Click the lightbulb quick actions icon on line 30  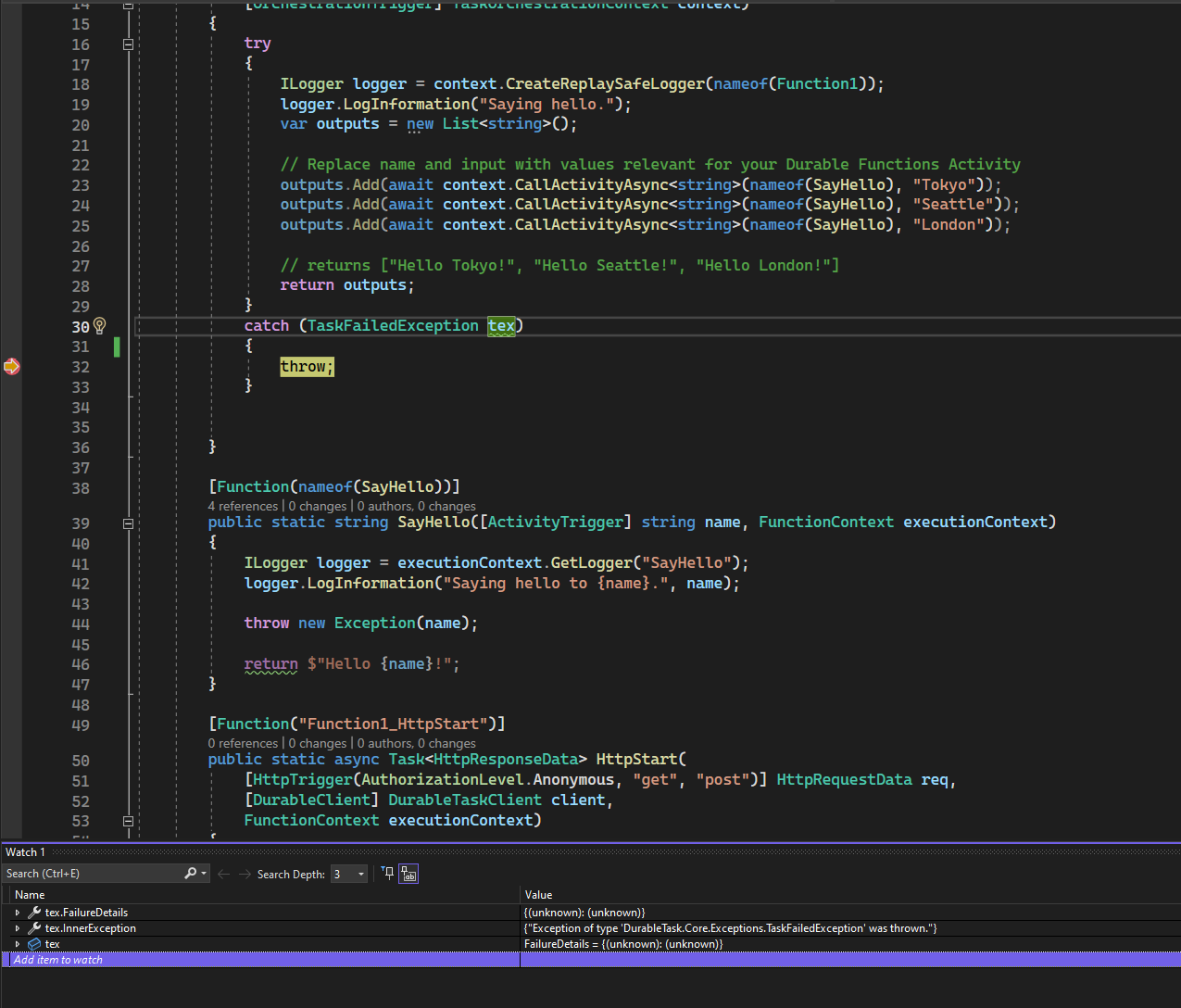click(100, 325)
